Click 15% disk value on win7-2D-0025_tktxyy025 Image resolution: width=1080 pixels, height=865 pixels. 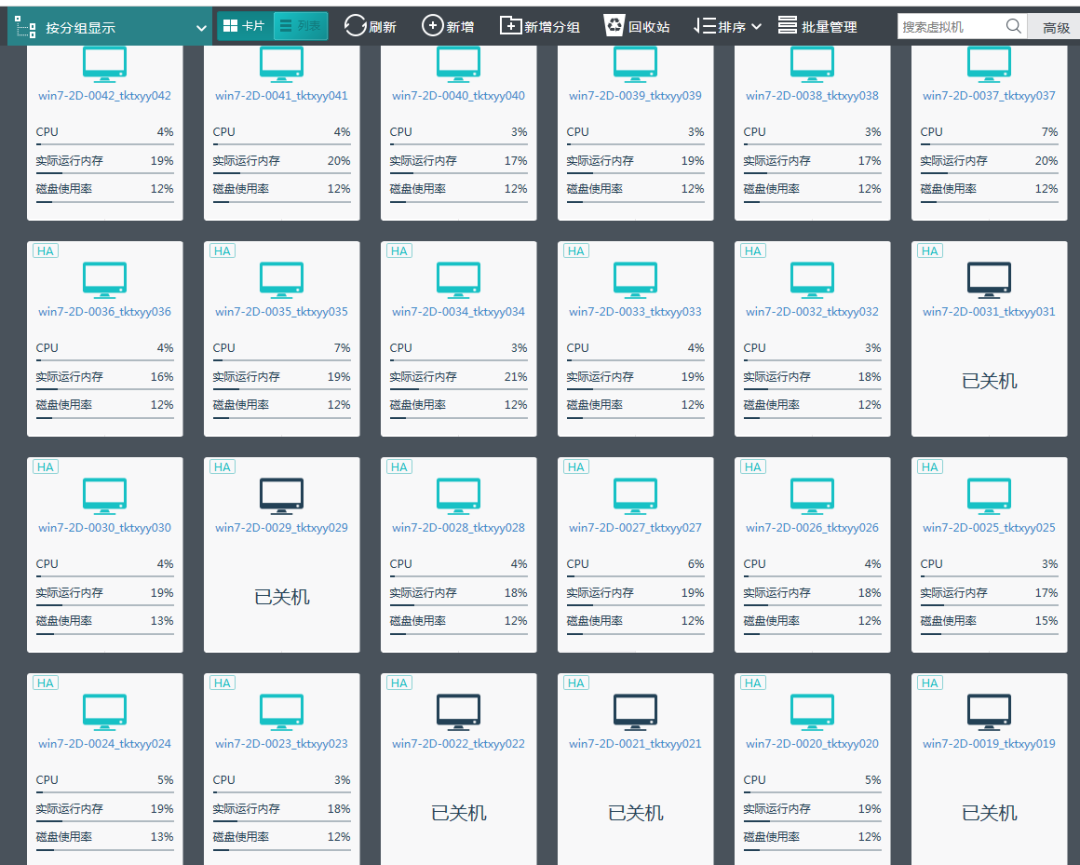pyautogui.click(x=1046, y=621)
